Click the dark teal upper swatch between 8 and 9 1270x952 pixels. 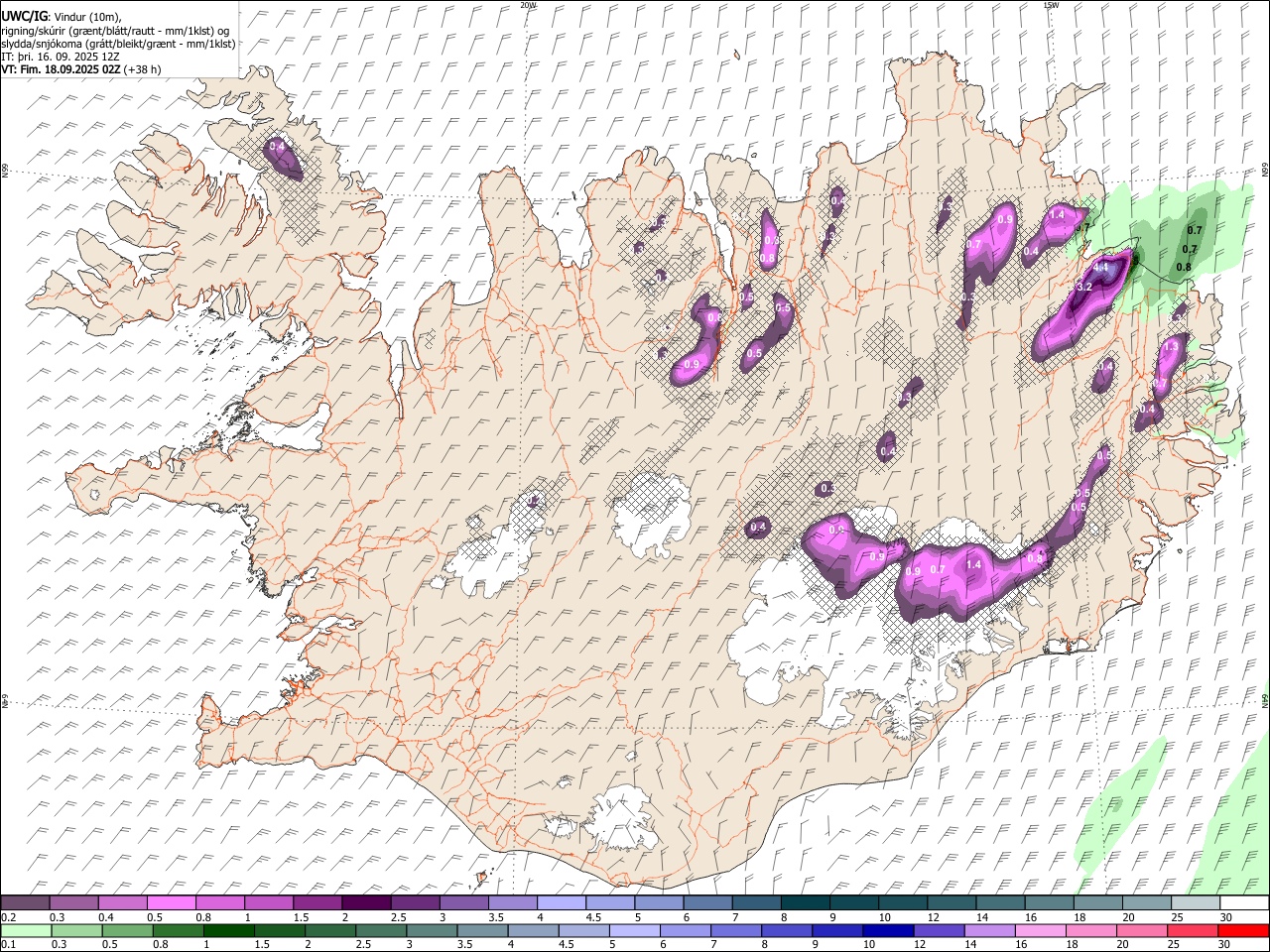click(x=805, y=902)
